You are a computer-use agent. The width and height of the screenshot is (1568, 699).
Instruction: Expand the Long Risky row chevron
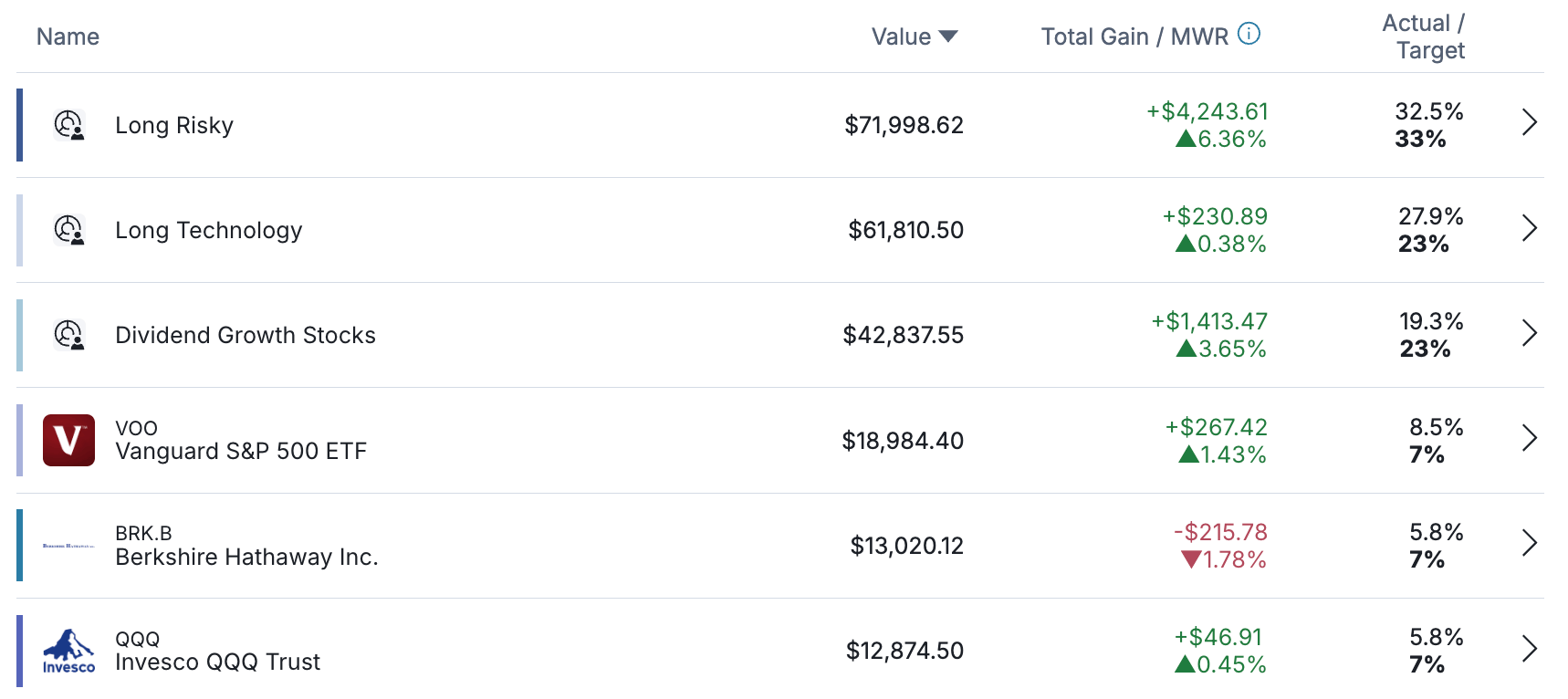[1530, 122]
